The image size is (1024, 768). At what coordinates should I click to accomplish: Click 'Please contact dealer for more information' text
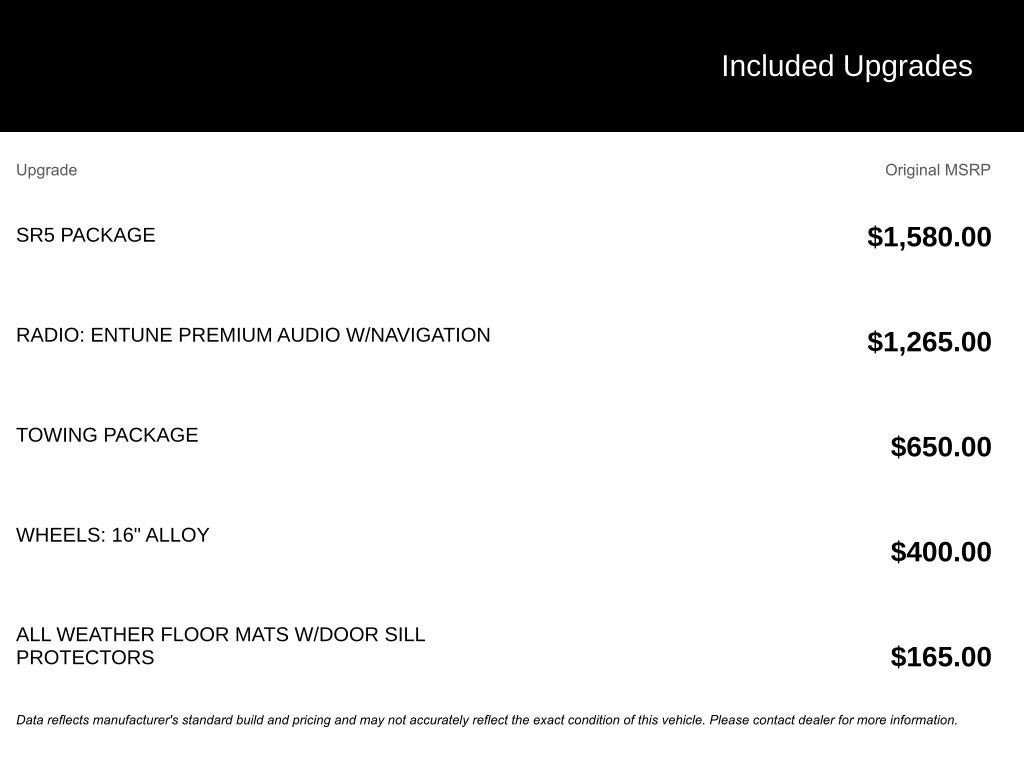[x=833, y=720]
